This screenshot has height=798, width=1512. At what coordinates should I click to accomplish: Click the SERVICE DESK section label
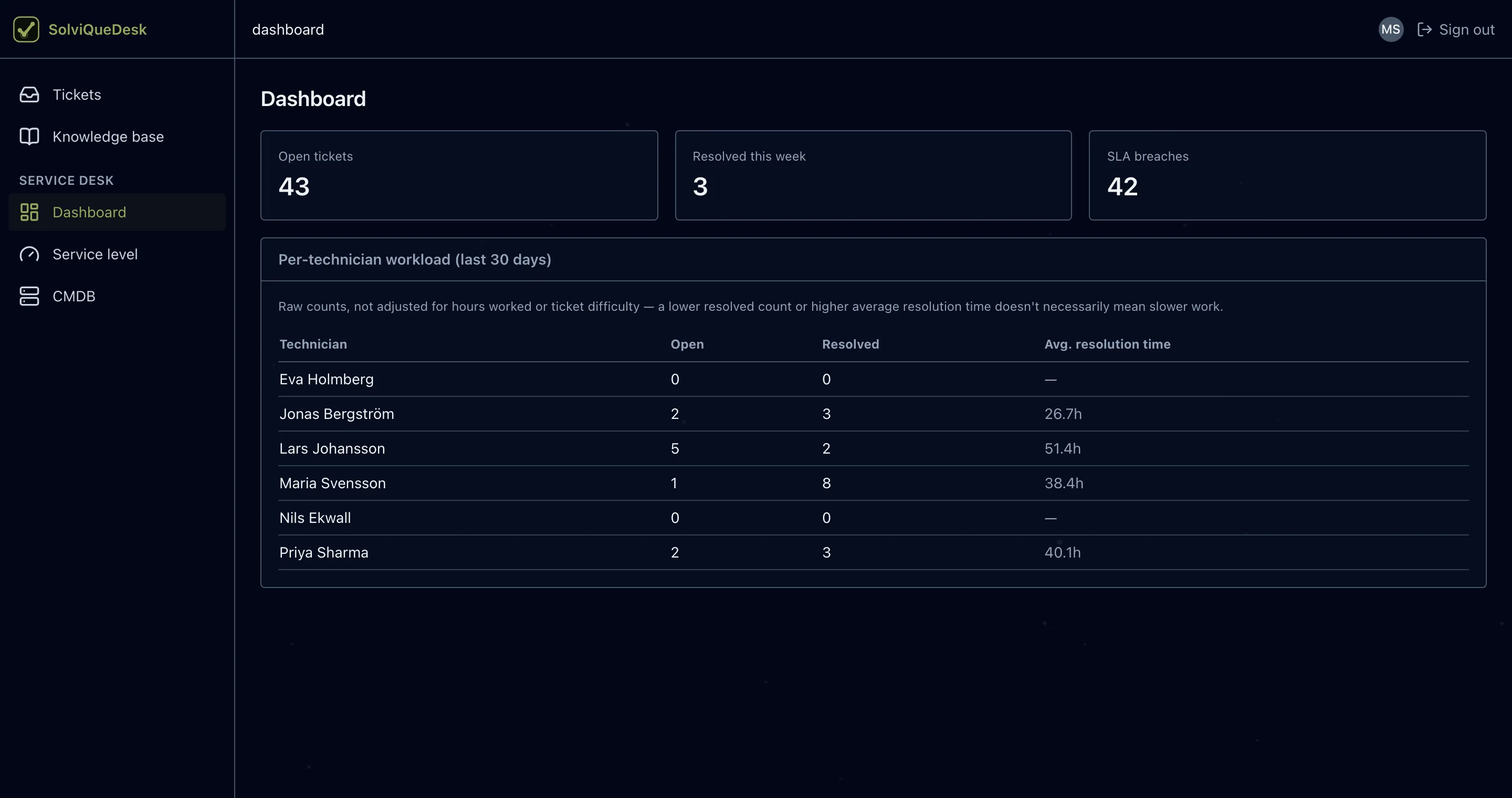pos(66,181)
